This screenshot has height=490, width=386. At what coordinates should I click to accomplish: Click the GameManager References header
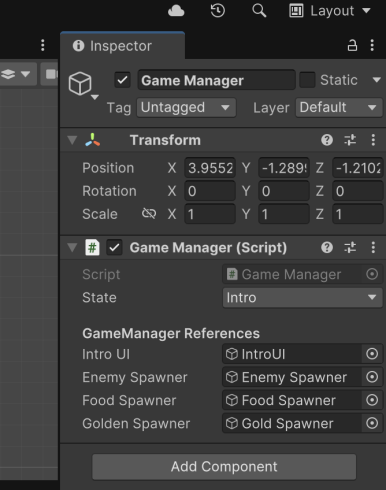point(171,333)
